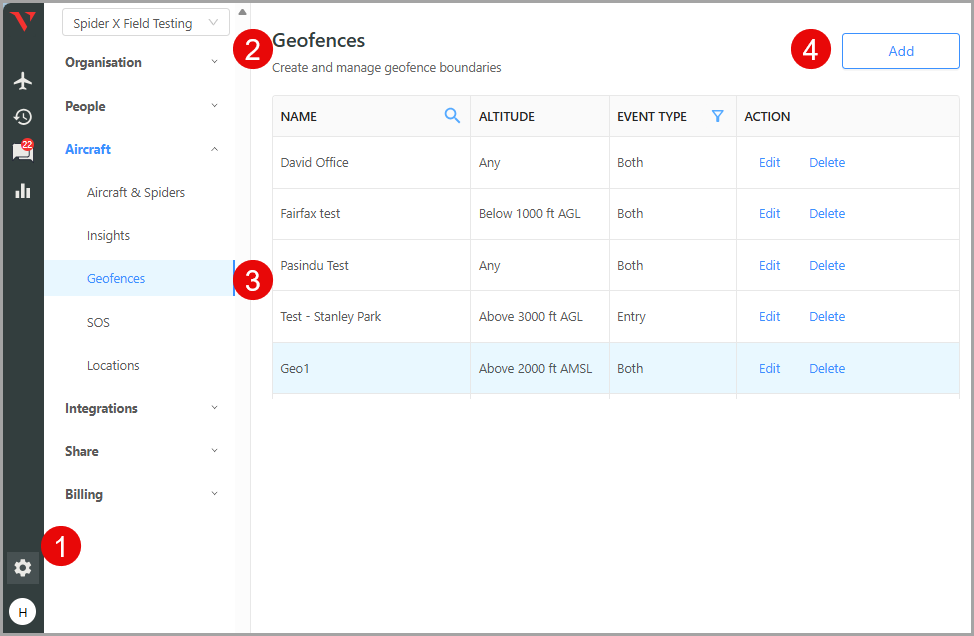Select the Geofences menu item
This screenshot has height=636, width=974.
[x=140, y=278]
